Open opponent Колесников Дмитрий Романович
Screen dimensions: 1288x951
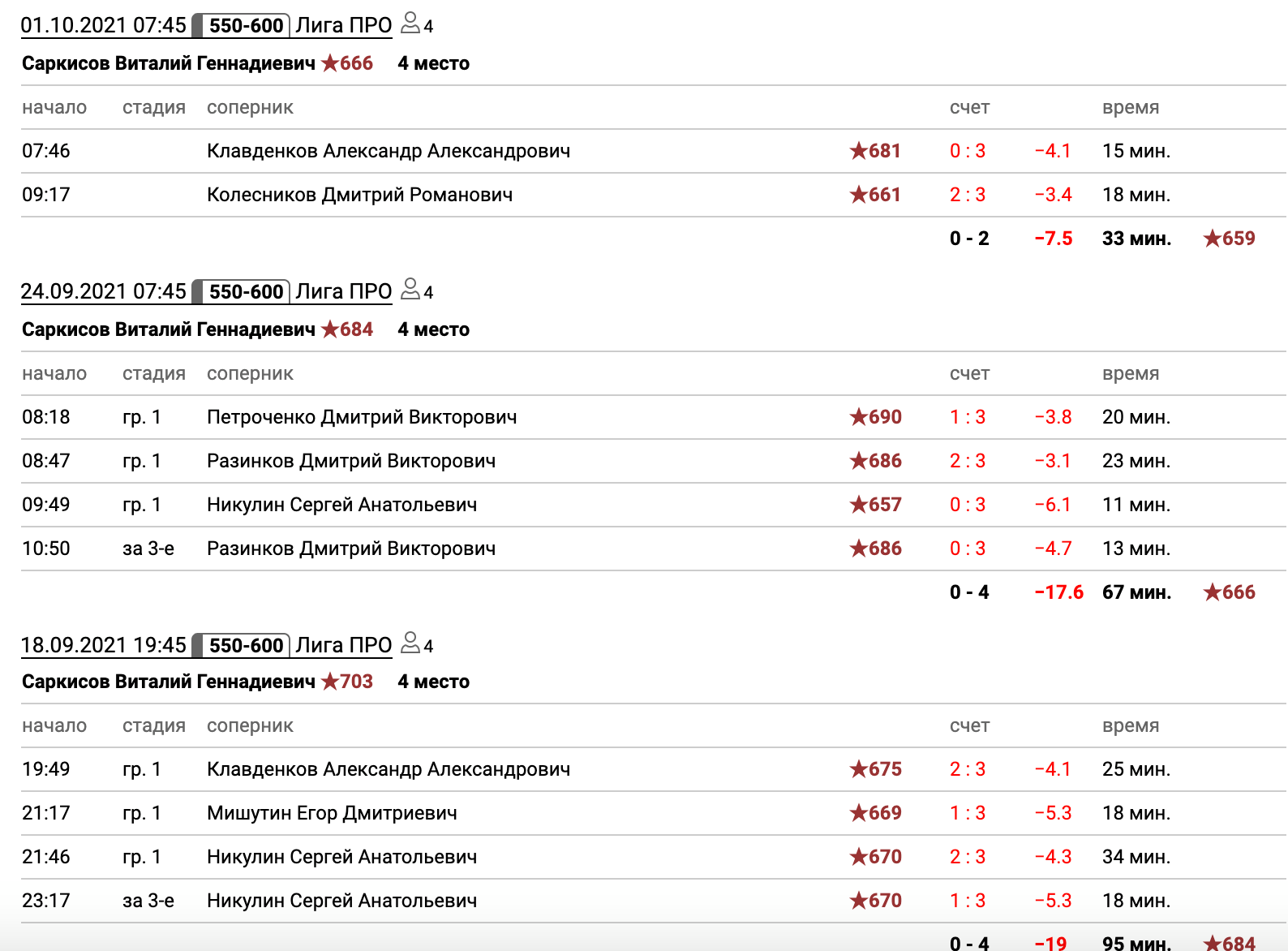point(359,195)
